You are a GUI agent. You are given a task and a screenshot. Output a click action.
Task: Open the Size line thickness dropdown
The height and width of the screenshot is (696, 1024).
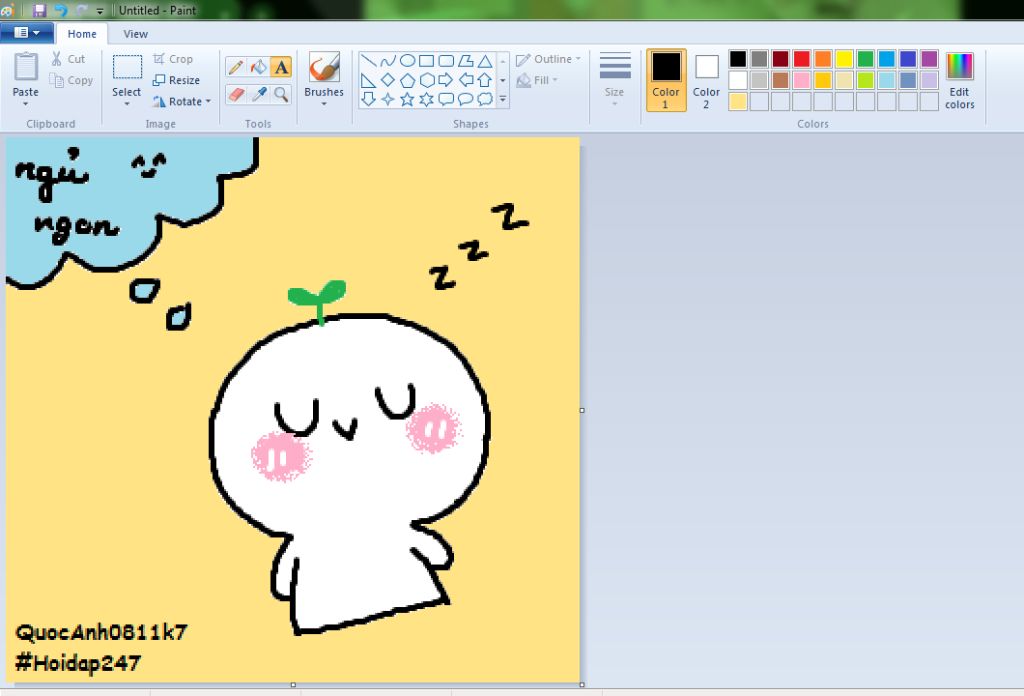[x=615, y=78]
